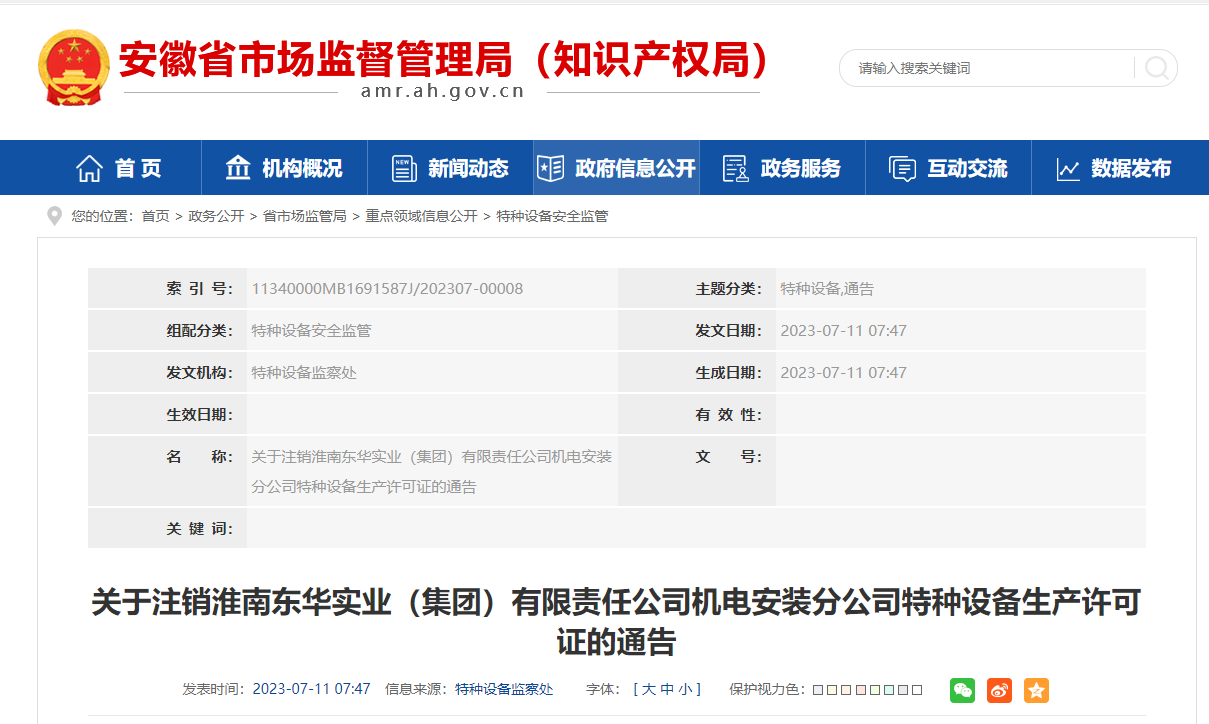Click the 关键词 label cell
This screenshot has width=1209, height=724.
coord(167,529)
